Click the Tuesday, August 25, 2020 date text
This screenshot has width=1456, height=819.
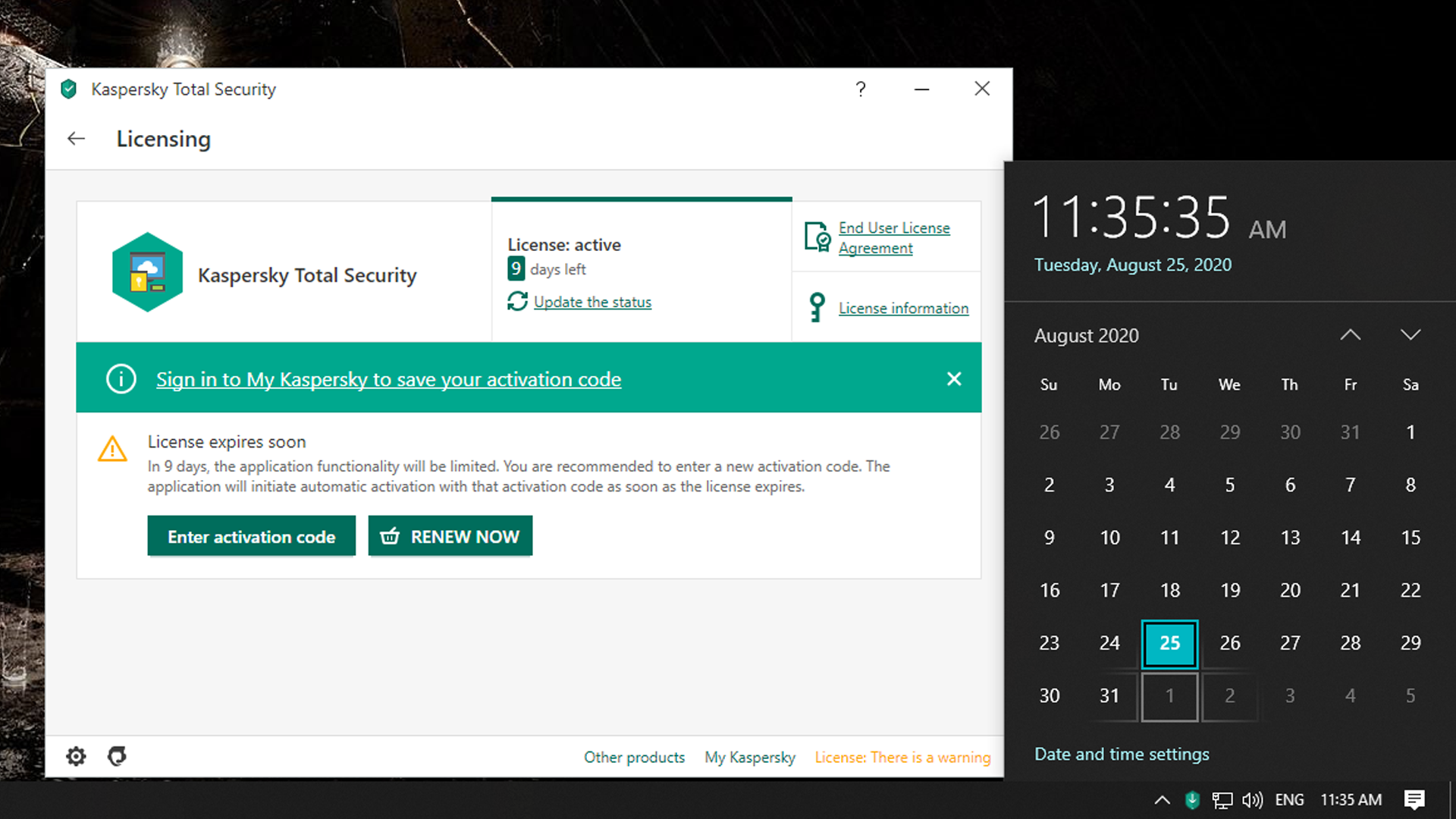[1133, 265]
